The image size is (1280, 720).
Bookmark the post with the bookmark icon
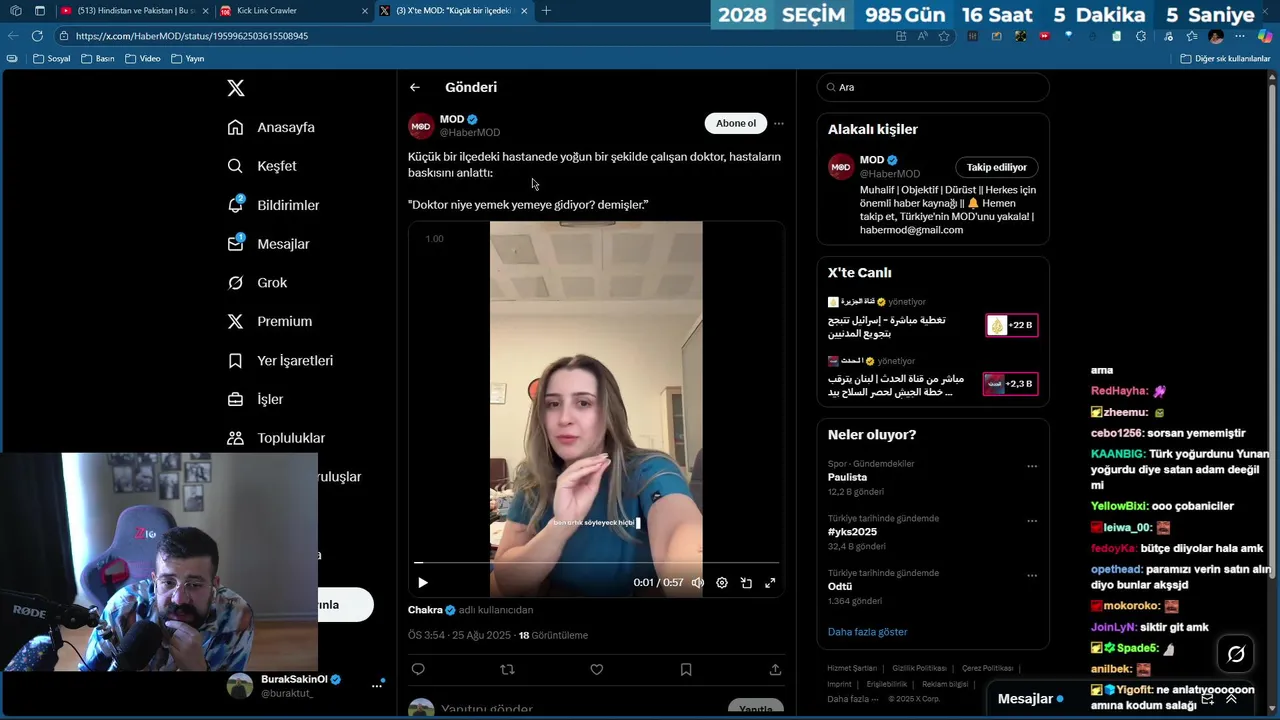pyautogui.click(x=686, y=669)
